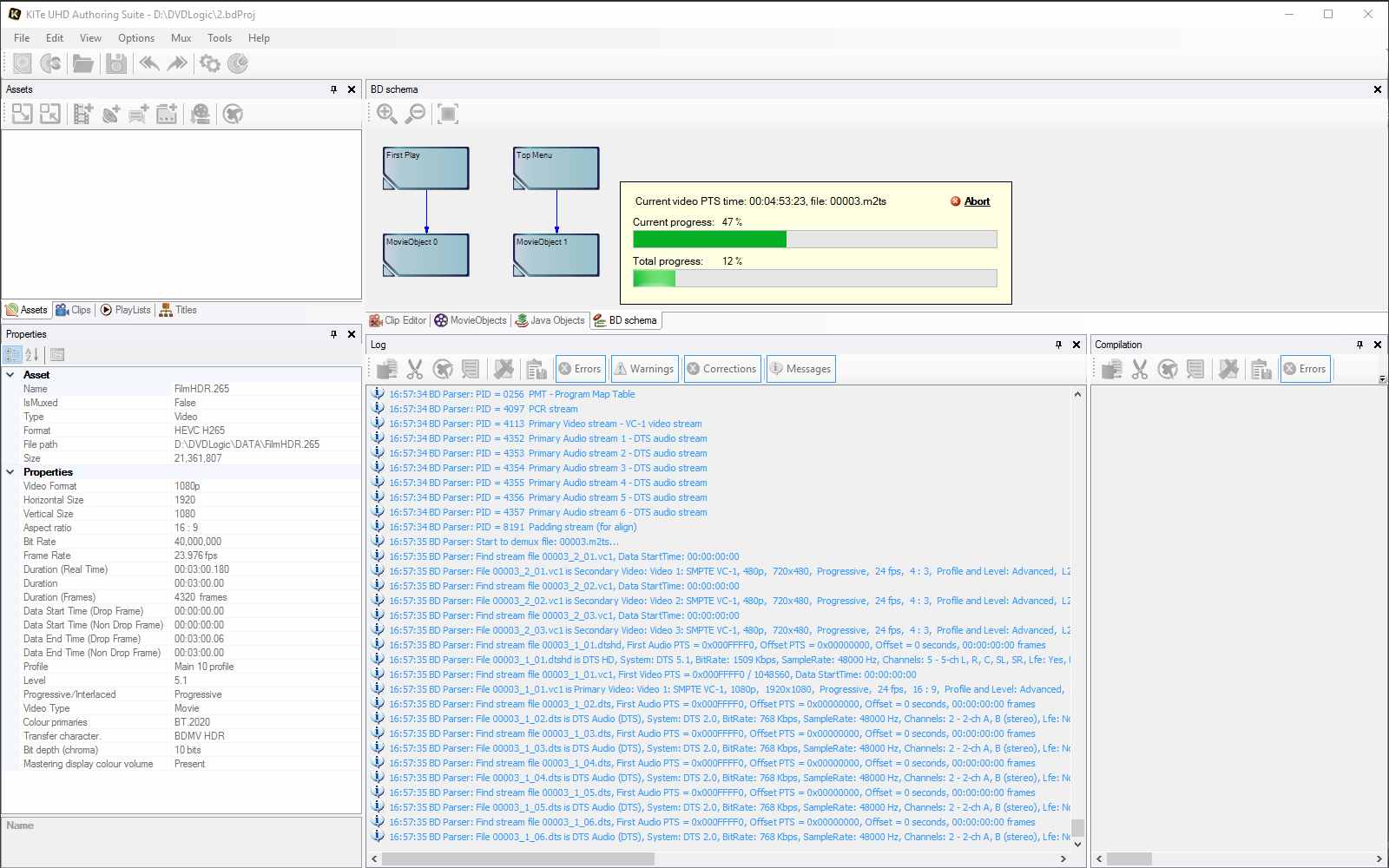
Task: Toggle the Messages filter in Log panel
Action: 800,369
